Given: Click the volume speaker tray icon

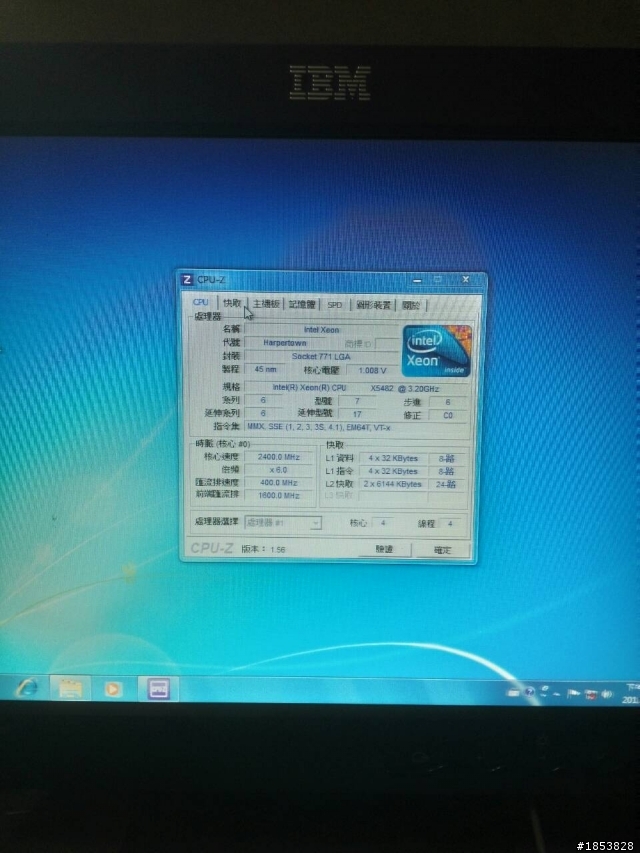Looking at the screenshot, I should (604, 692).
